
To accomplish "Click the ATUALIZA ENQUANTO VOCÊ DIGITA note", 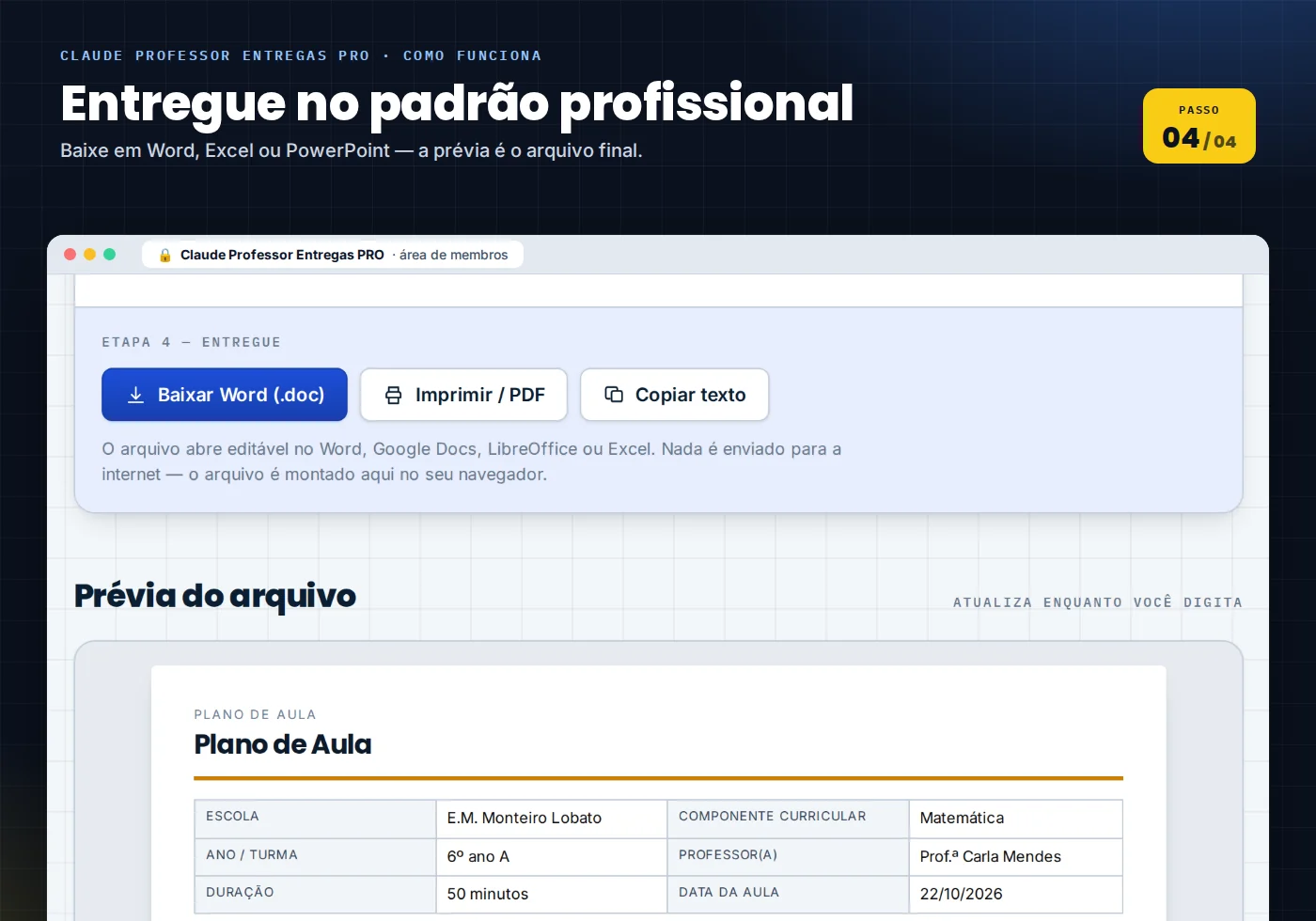I will [1098, 602].
